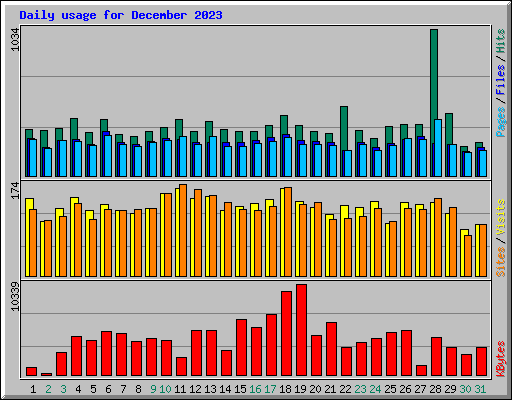Click the day label 21
This screenshot has width=512, height=400.
click(330, 389)
